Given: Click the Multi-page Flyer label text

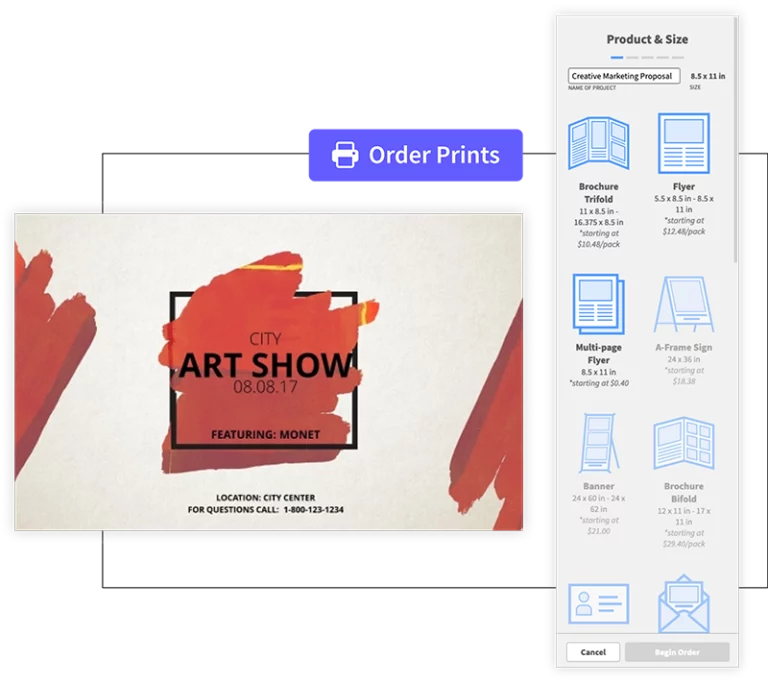Looking at the screenshot, I should (599, 353).
